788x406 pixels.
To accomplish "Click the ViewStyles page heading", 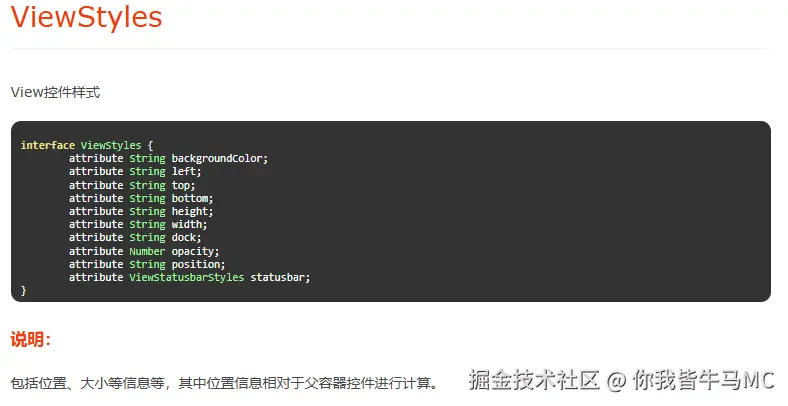I will [x=86, y=17].
